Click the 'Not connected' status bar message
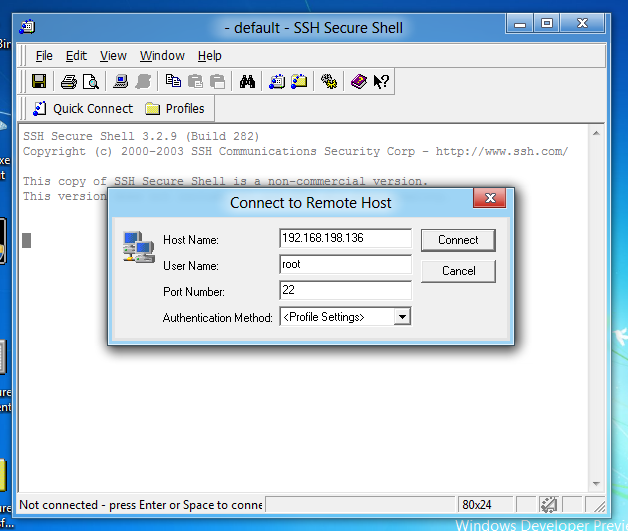This screenshot has width=628, height=531. (141, 505)
